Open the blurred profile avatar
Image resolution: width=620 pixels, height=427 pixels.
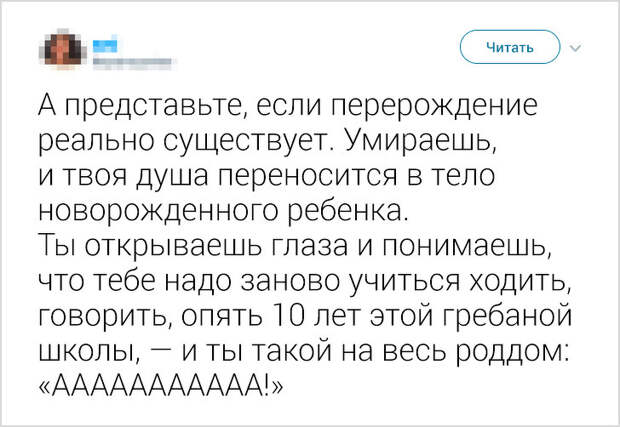(x=62, y=49)
